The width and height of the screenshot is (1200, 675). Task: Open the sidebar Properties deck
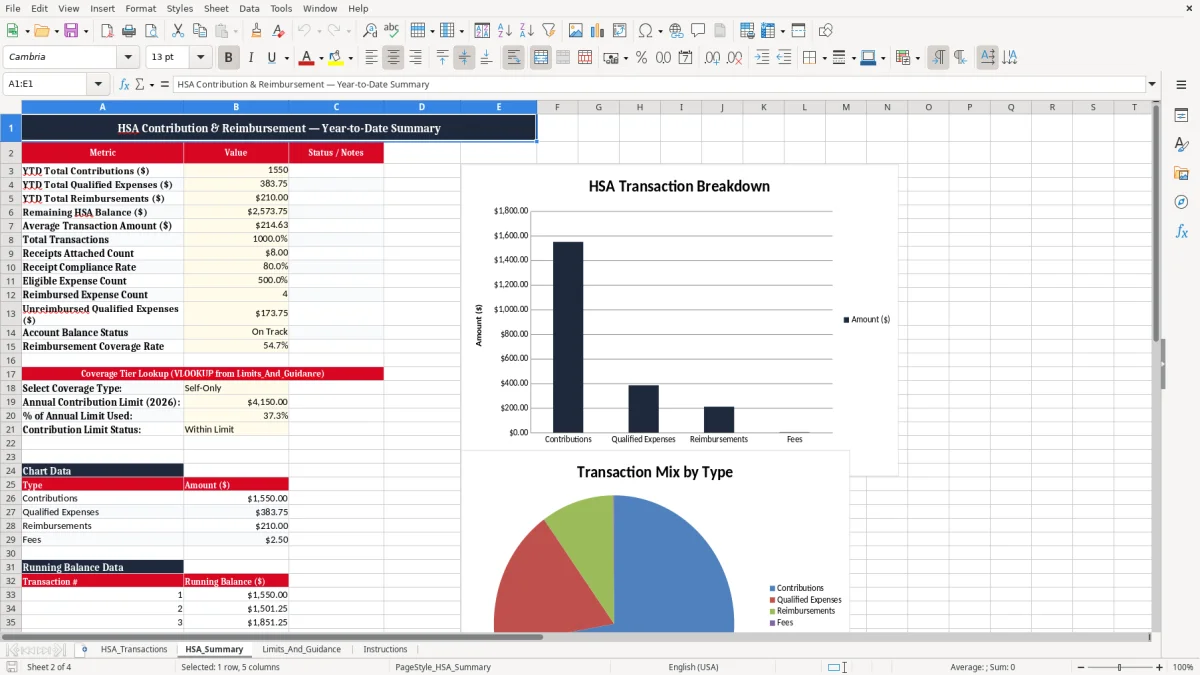coord(1181,116)
